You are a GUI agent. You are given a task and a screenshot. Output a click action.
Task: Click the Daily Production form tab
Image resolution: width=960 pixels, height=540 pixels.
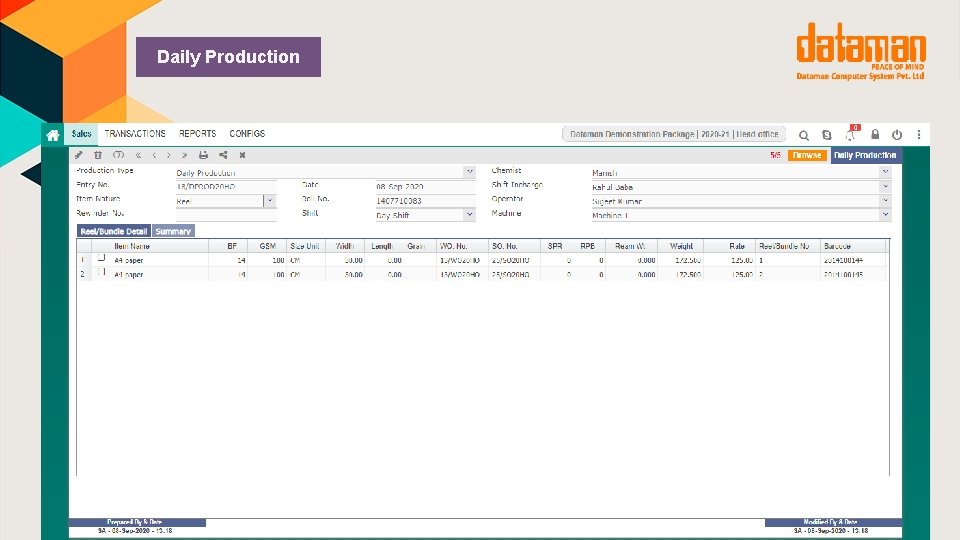864,156
